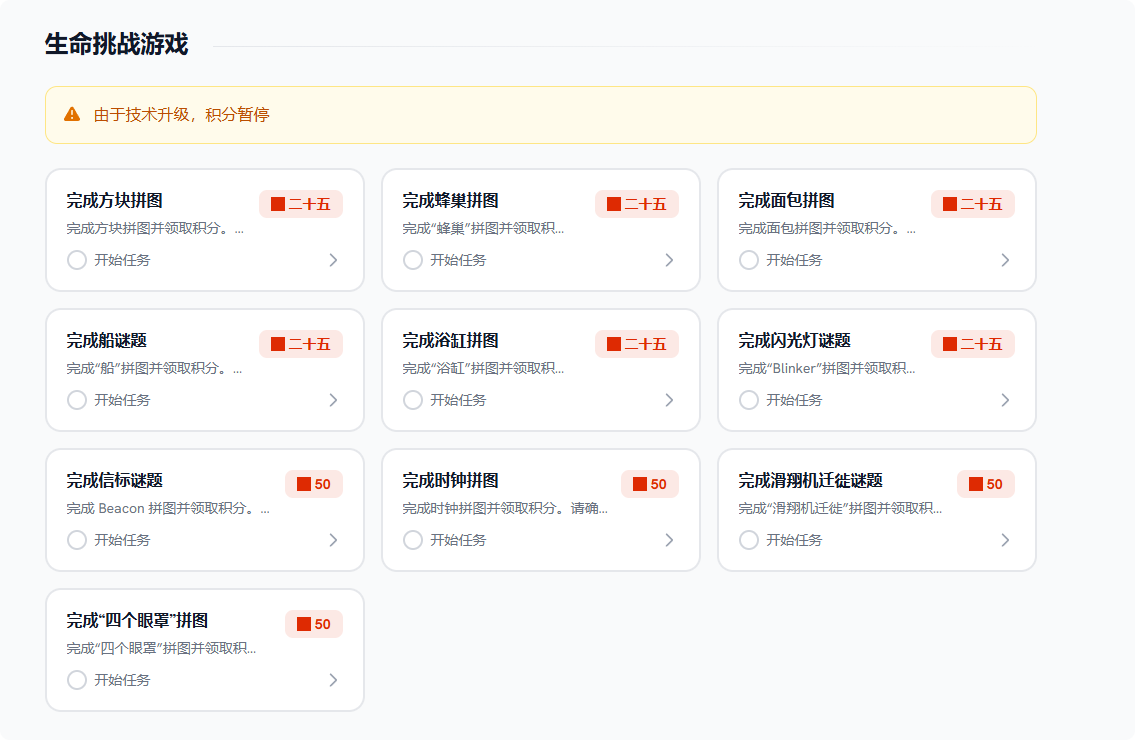Click the red square icon on 完成船谜题 badge
Viewport: 1135px width, 740px height.
coord(278,344)
